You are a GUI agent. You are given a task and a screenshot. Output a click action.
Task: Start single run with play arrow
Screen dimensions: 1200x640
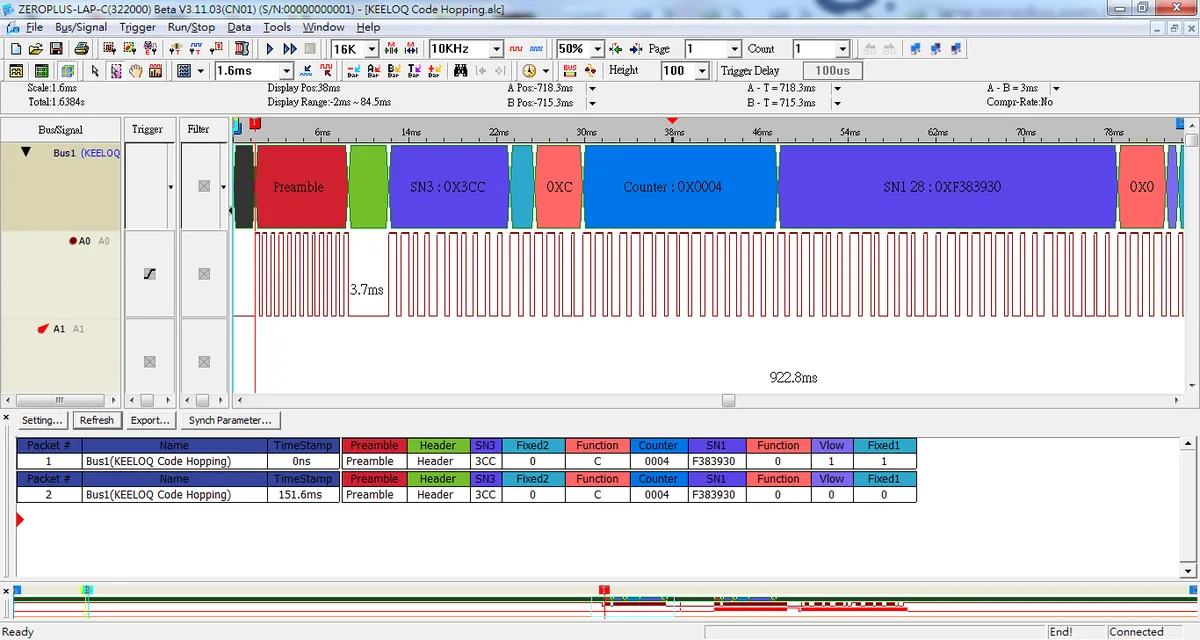pyautogui.click(x=269, y=48)
